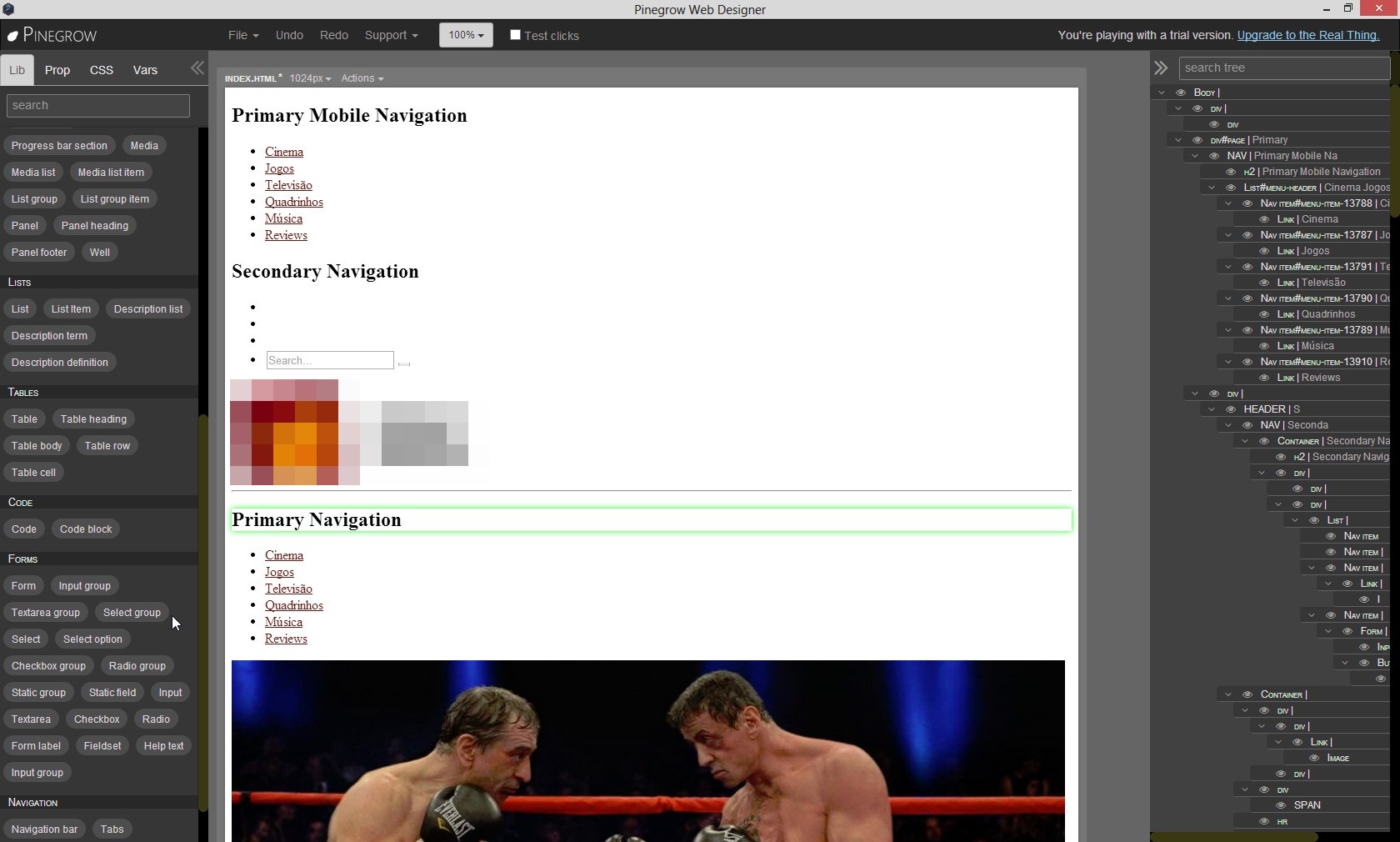The height and width of the screenshot is (842, 1400).
Task: Pick the List group item component
Action: tap(115, 199)
